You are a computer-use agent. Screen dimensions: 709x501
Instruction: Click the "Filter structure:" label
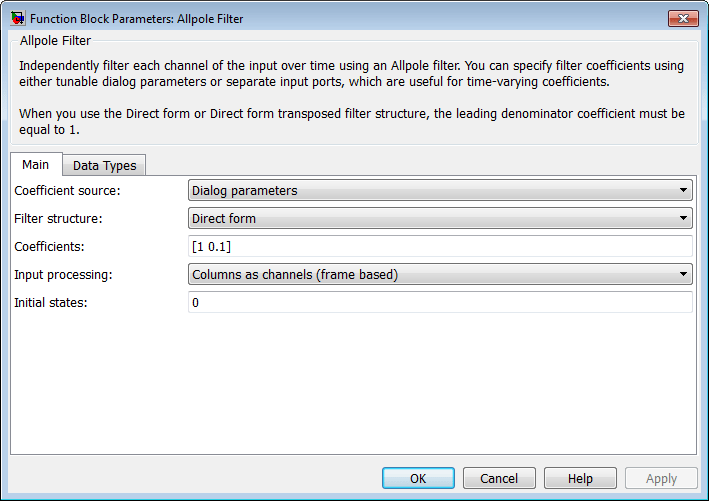tap(58, 218)
